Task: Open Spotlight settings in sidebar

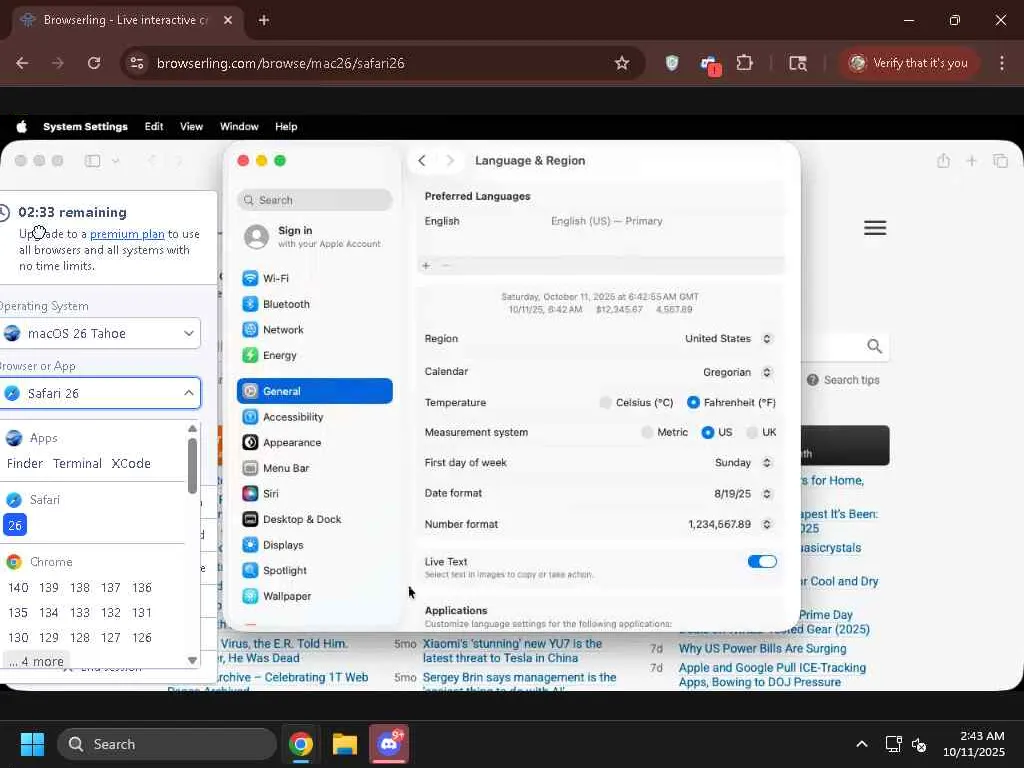Action: (314, 570)
